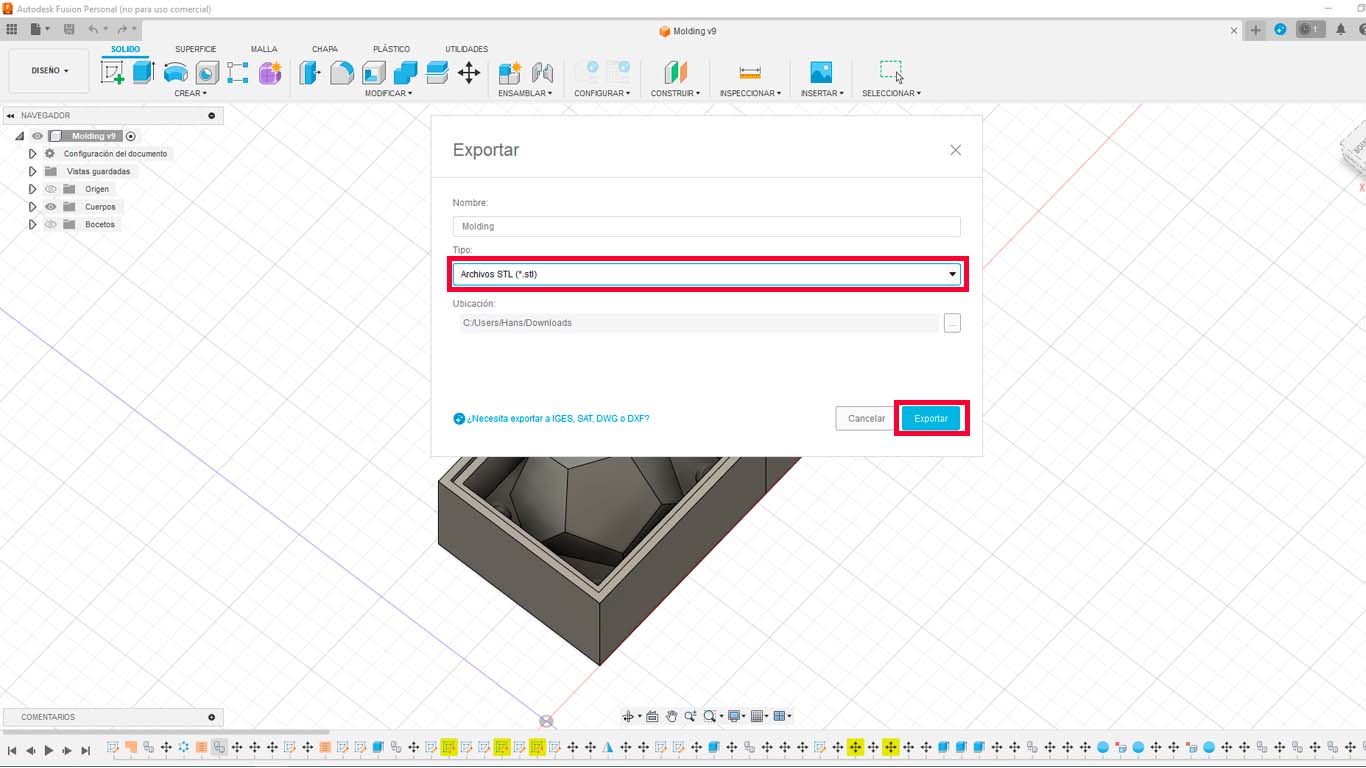The height and width of the screenshot is (768, 1366).
Task: Expand the Cuerpos tree node
Action: point(33,207)
